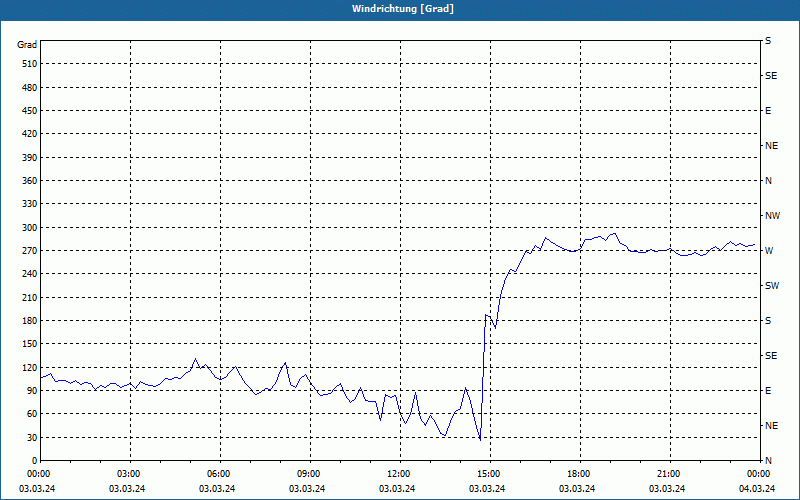Click the 510 value on the left axis

(x=30, y=64)
